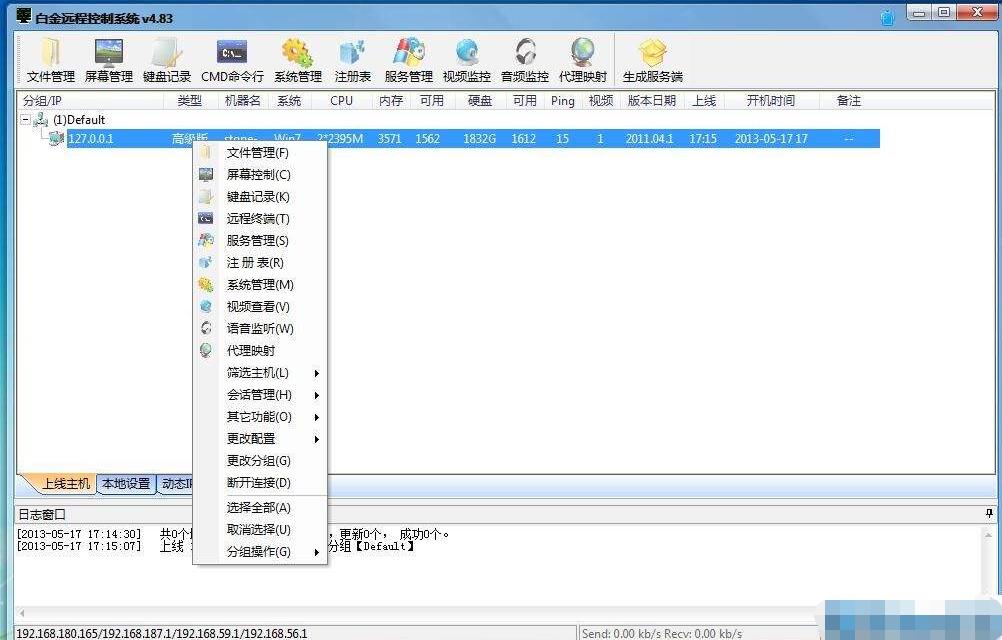Click 生成服务端 in the toolbar
1002x640 pixels.
coord(652,60)
